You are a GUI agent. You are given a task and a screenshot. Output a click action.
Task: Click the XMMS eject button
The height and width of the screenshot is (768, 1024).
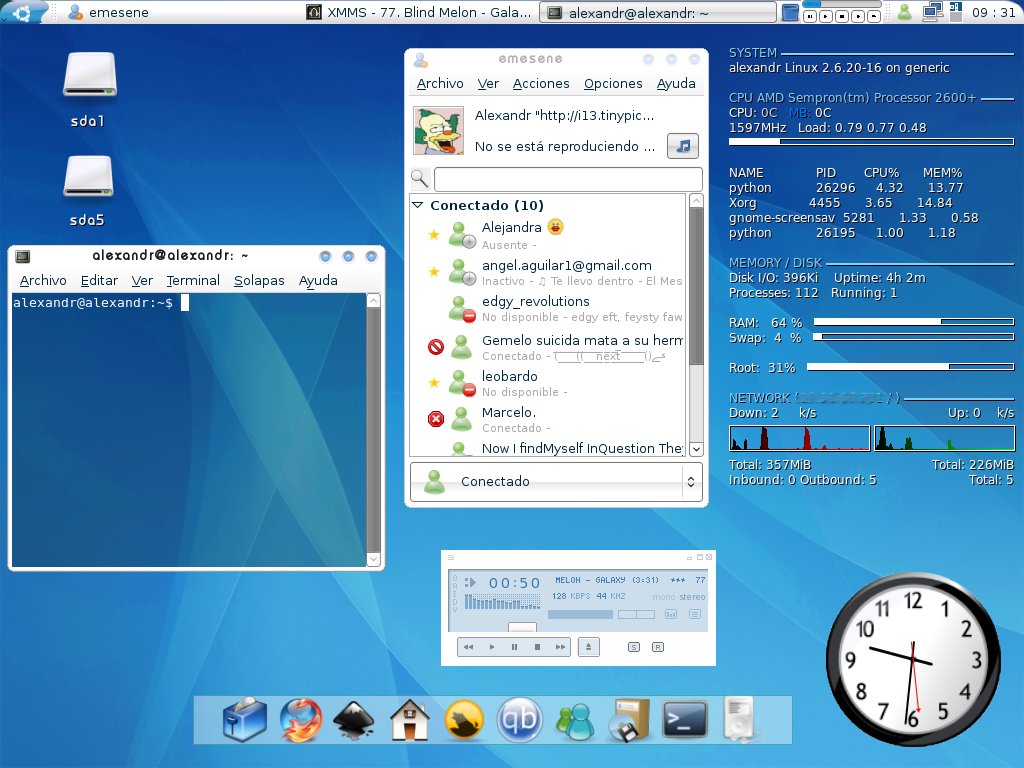point(588,647)
